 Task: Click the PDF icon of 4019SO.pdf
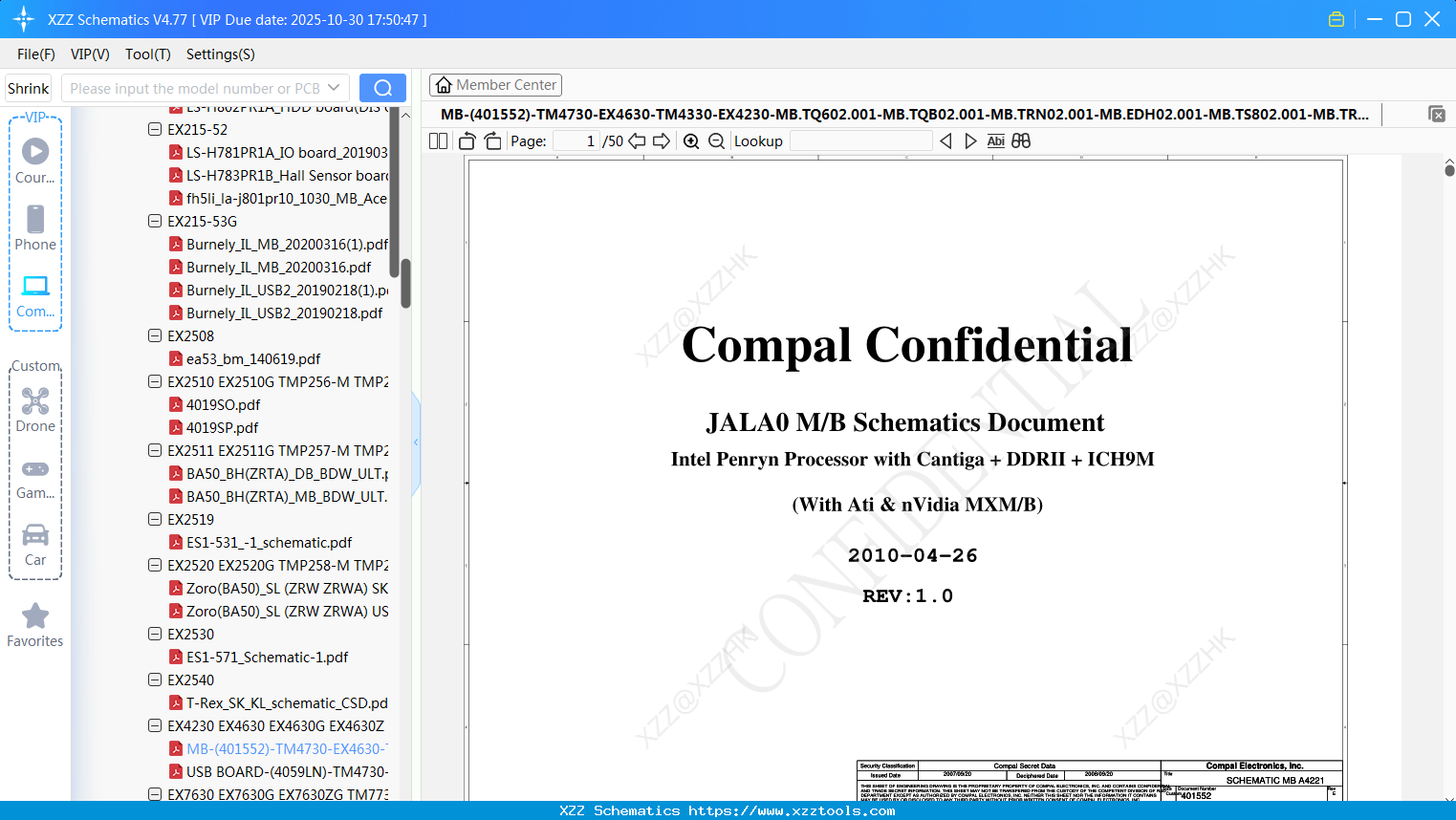point(176,404)
